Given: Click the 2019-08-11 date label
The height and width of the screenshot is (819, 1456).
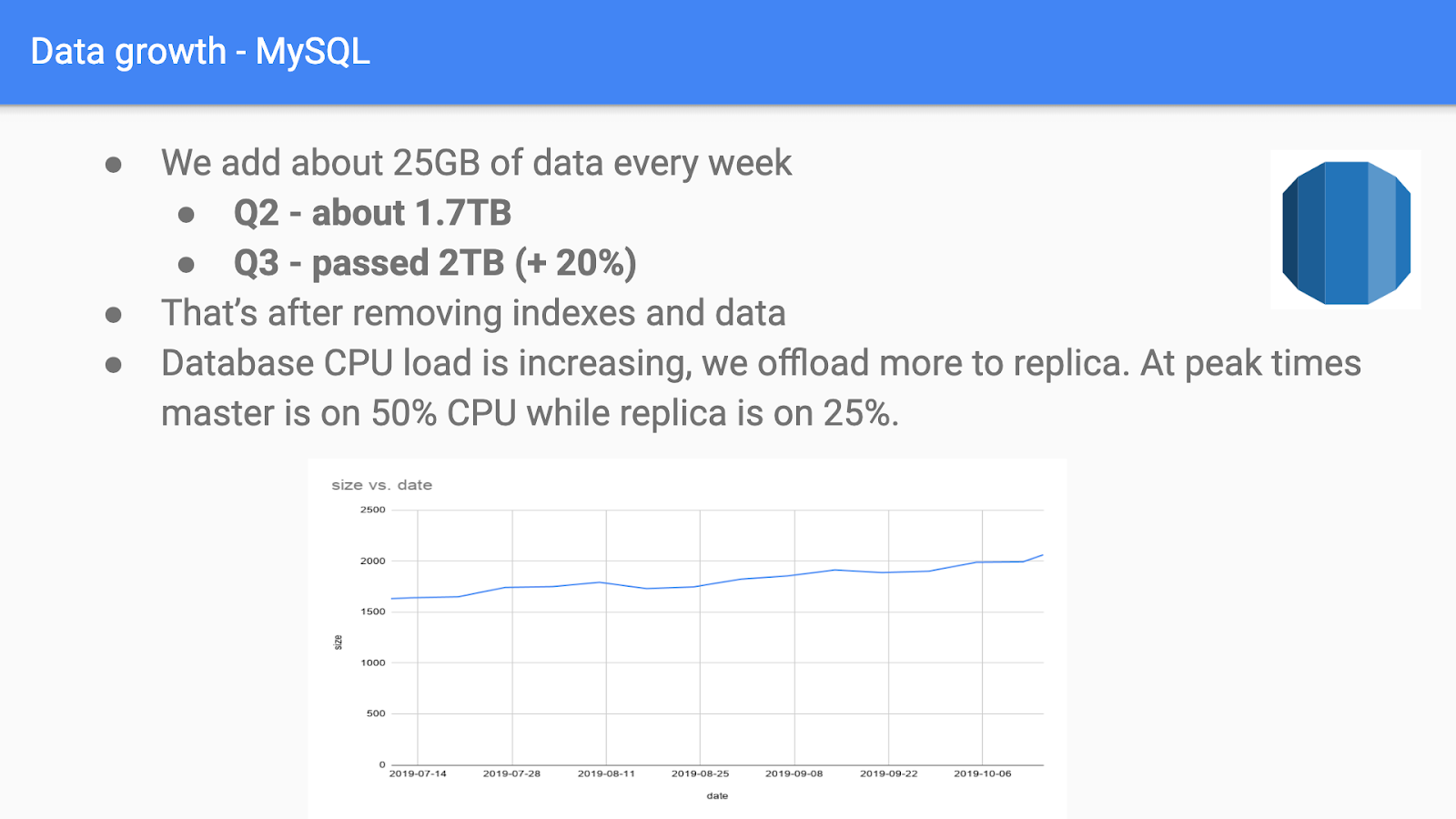Looking at the screenshot, I should click(x=606, y=773).
